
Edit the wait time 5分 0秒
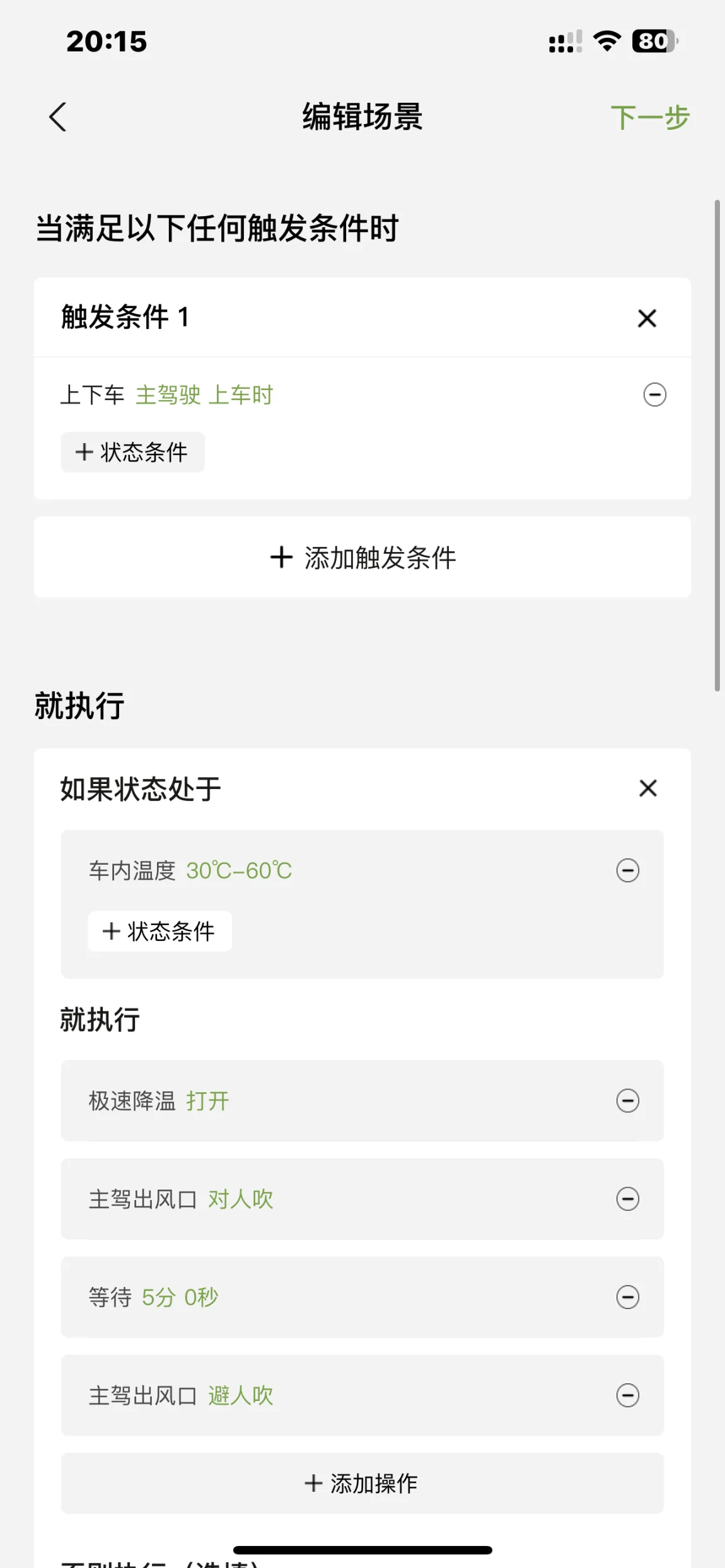coord(180,1298)
